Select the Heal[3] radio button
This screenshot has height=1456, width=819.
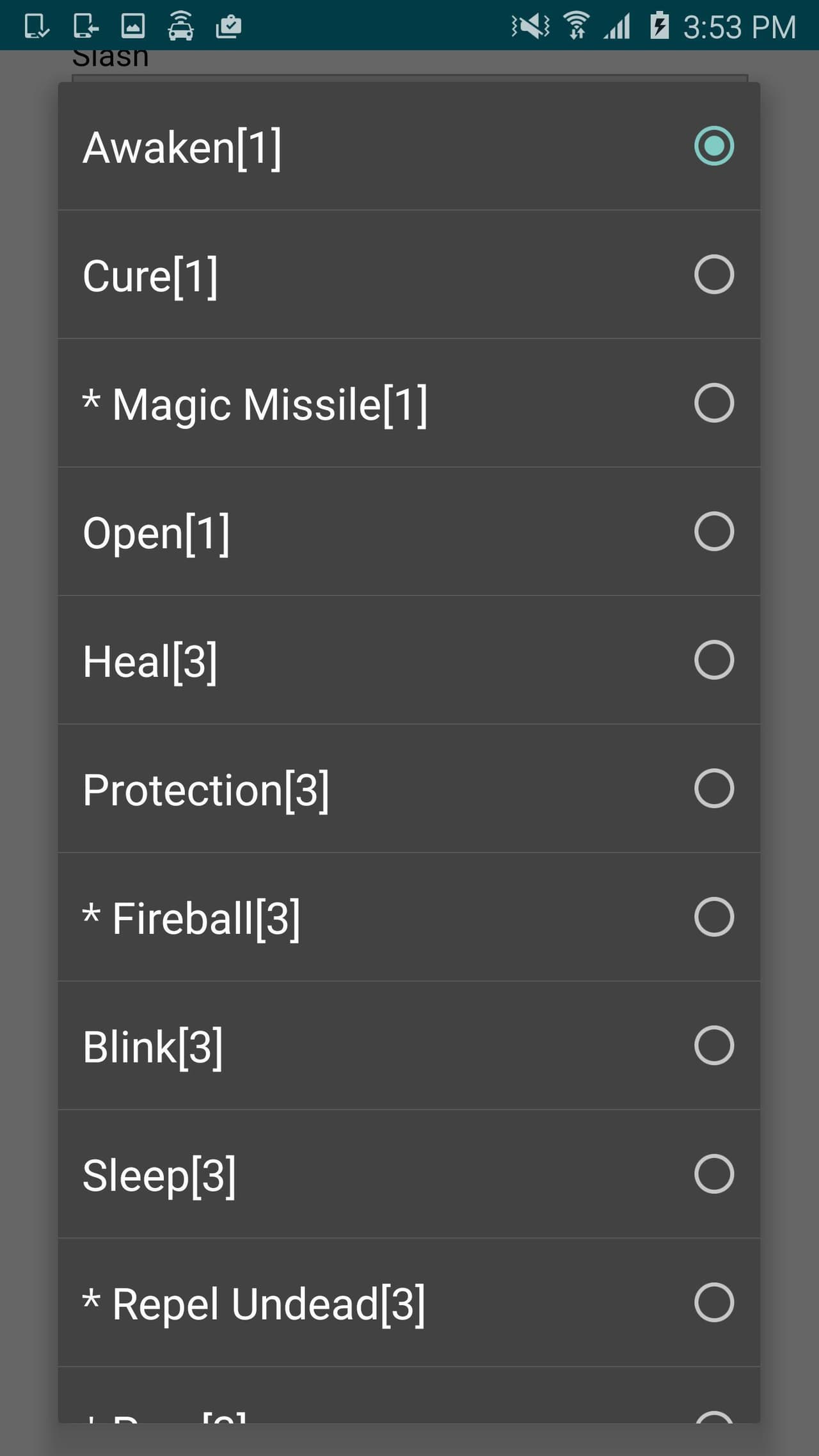pyautogui.click(x=713, y=660)
